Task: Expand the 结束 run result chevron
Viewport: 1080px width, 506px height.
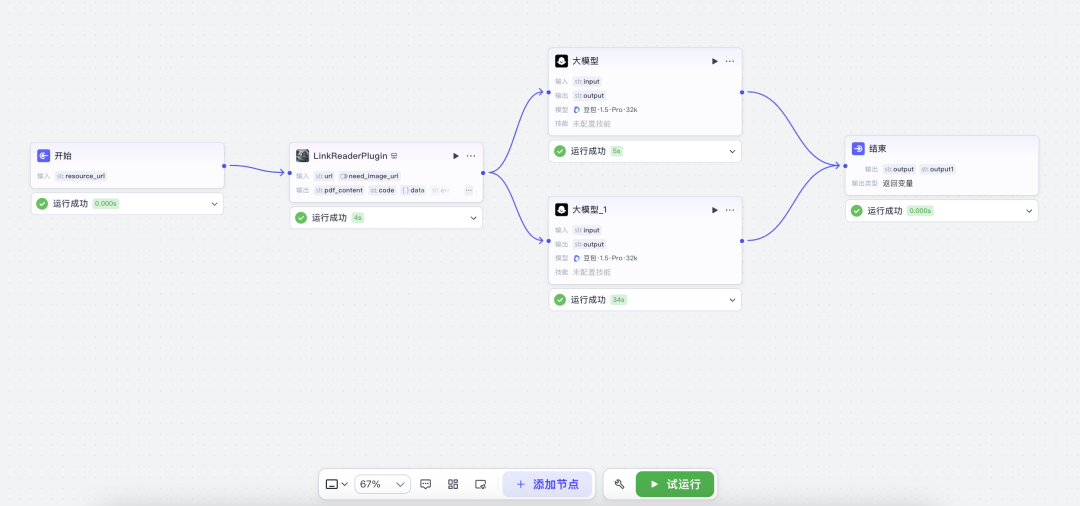Action: 1029,211
